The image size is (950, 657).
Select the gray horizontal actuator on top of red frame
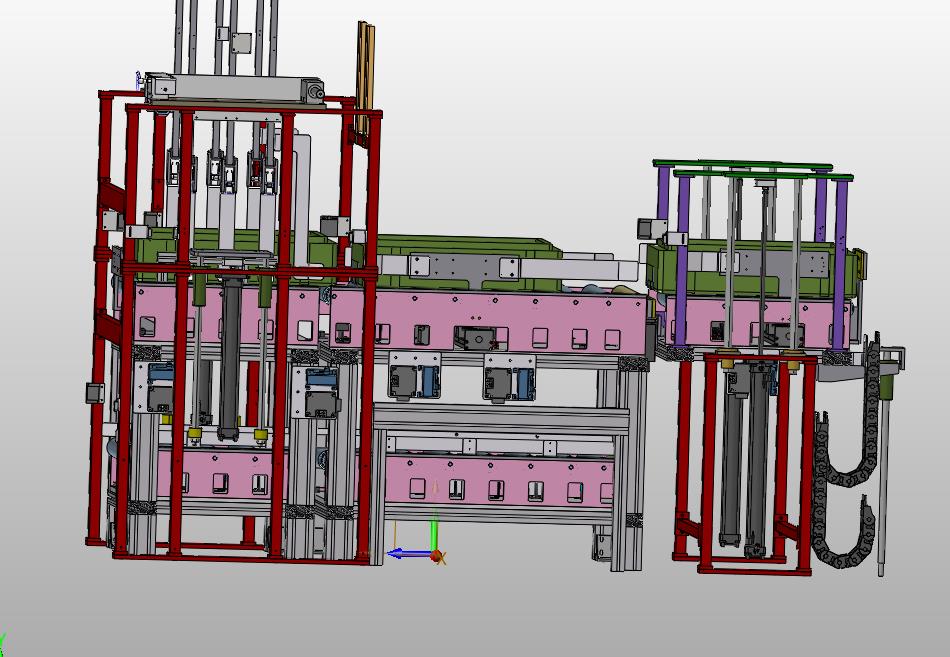(234, 89)
